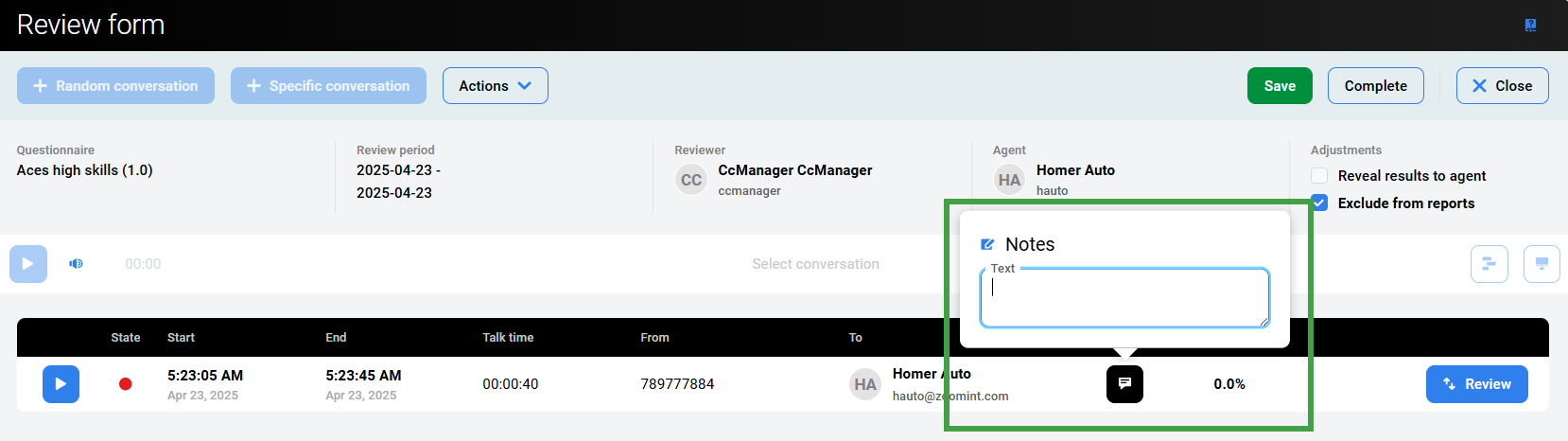Open the Actions dropdown menu
Viewport: 1568px width, 441px height.
[495, 86]
